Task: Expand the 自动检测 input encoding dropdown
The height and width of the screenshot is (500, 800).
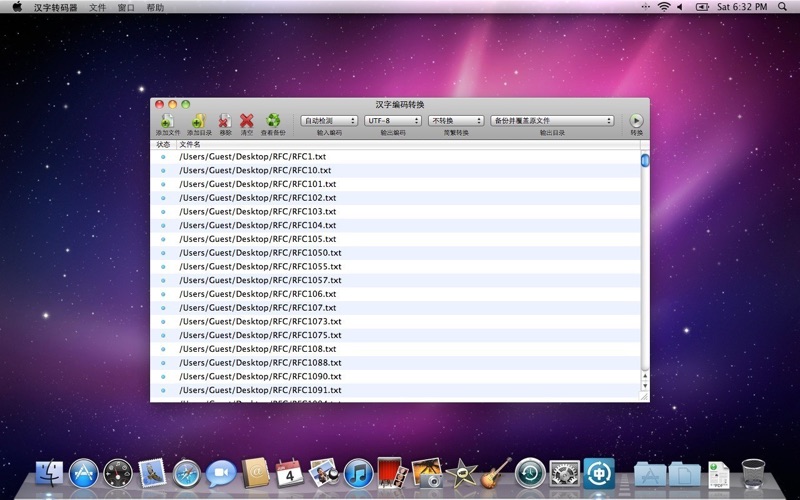Action: click(x=329, y=121)
